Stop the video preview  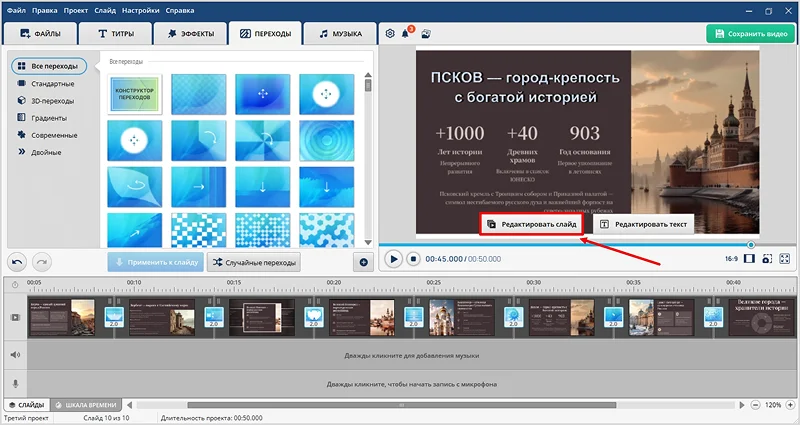[413, 259]
